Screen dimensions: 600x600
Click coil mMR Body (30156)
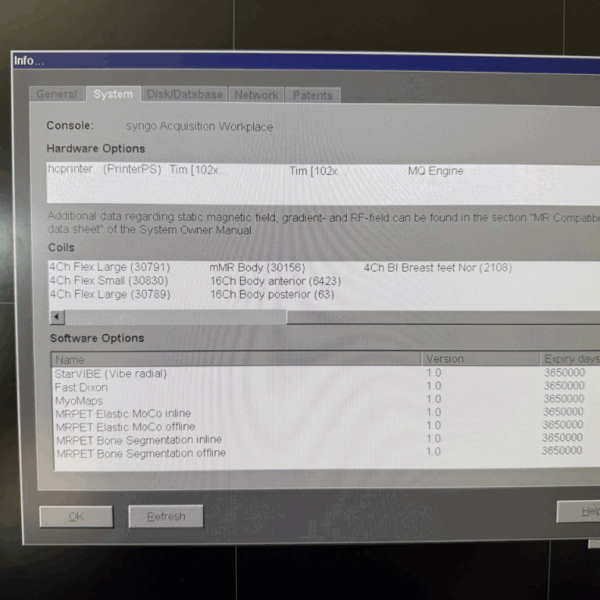257,267
